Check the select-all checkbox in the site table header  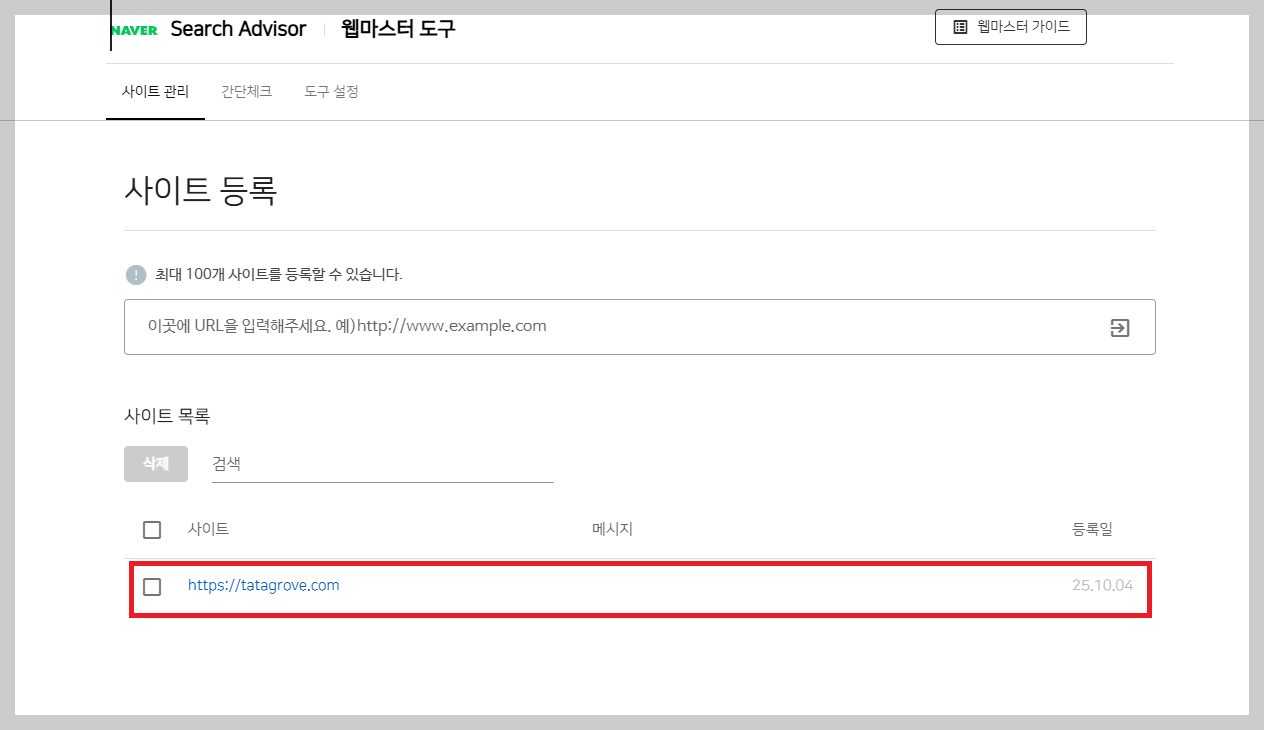(152, 529)
